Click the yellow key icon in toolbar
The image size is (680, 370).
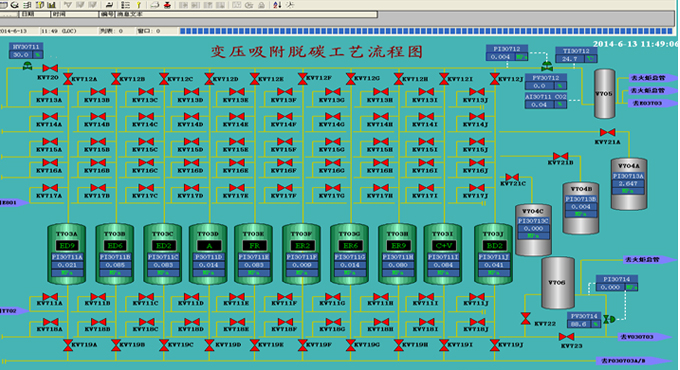coord(139,5)
